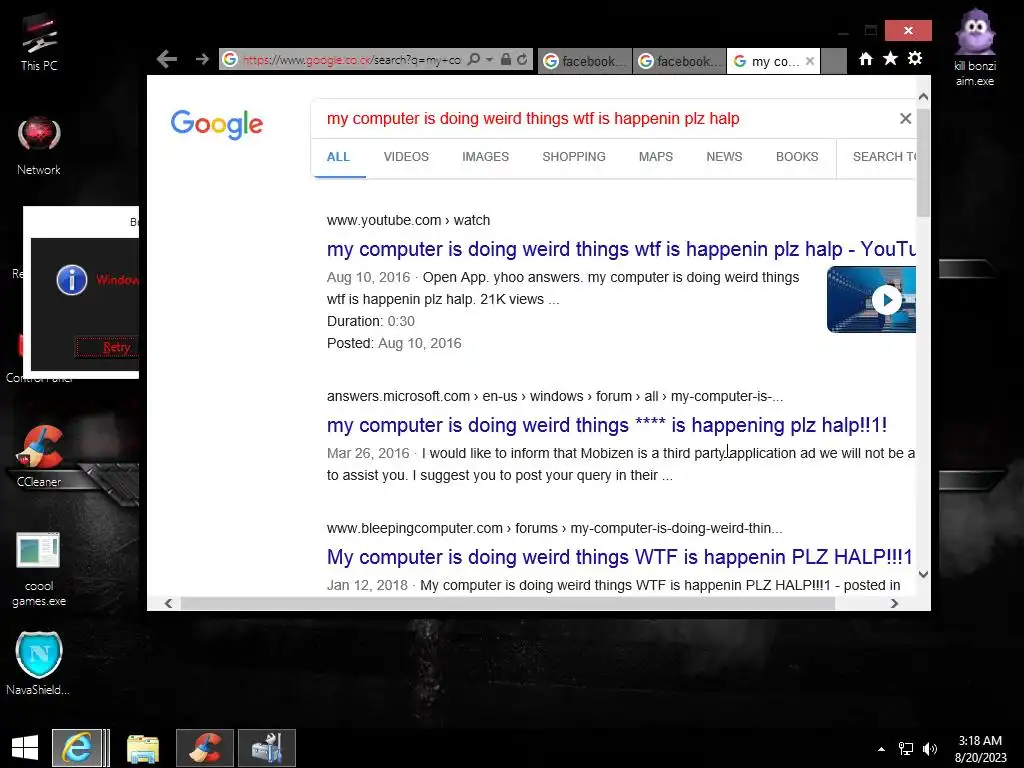Click the 'www.youtube.com › watch' breadcrumb

click(x=408, y=220)
